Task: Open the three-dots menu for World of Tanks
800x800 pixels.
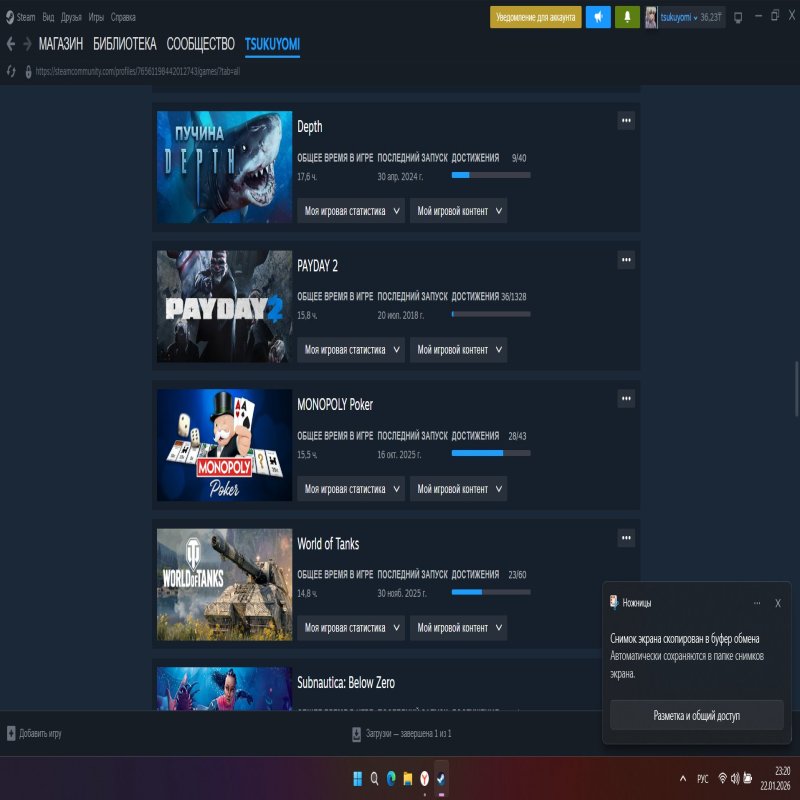Action: pyautogui.click(x=626, y=538)
